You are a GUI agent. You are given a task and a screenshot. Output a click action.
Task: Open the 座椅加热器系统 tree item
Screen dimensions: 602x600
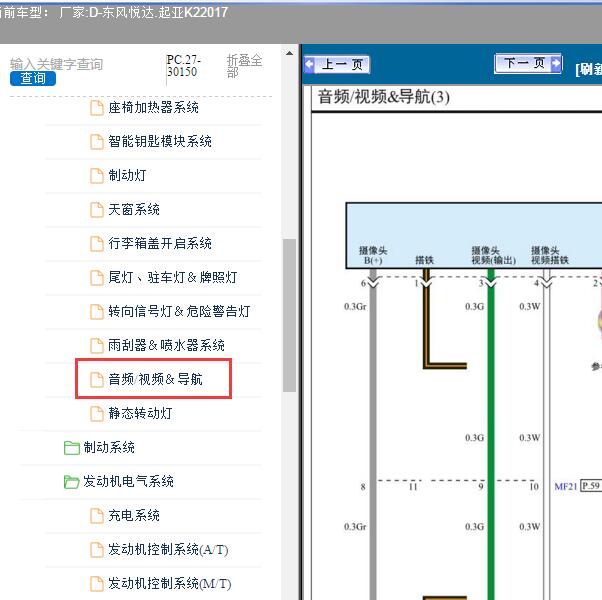(x=153, y=107)
